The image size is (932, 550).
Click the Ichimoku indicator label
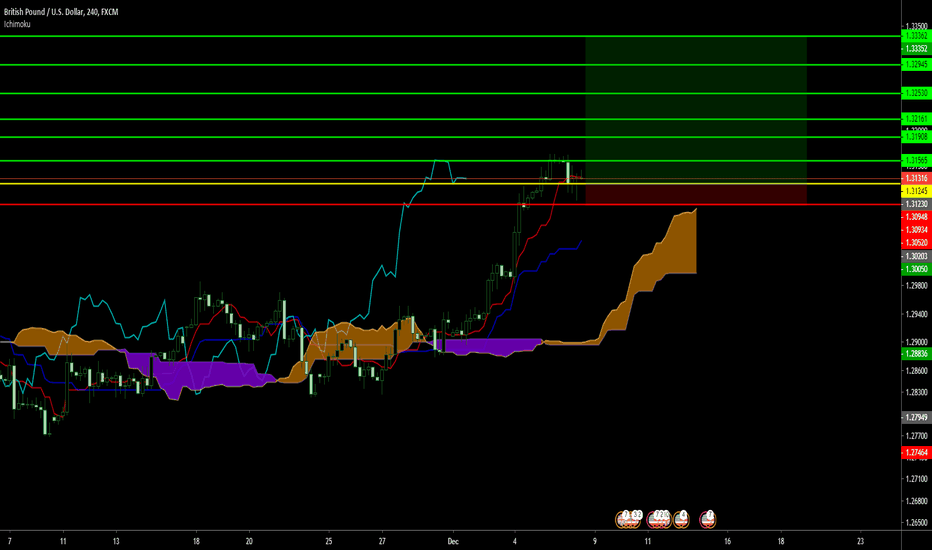point(16,22)
